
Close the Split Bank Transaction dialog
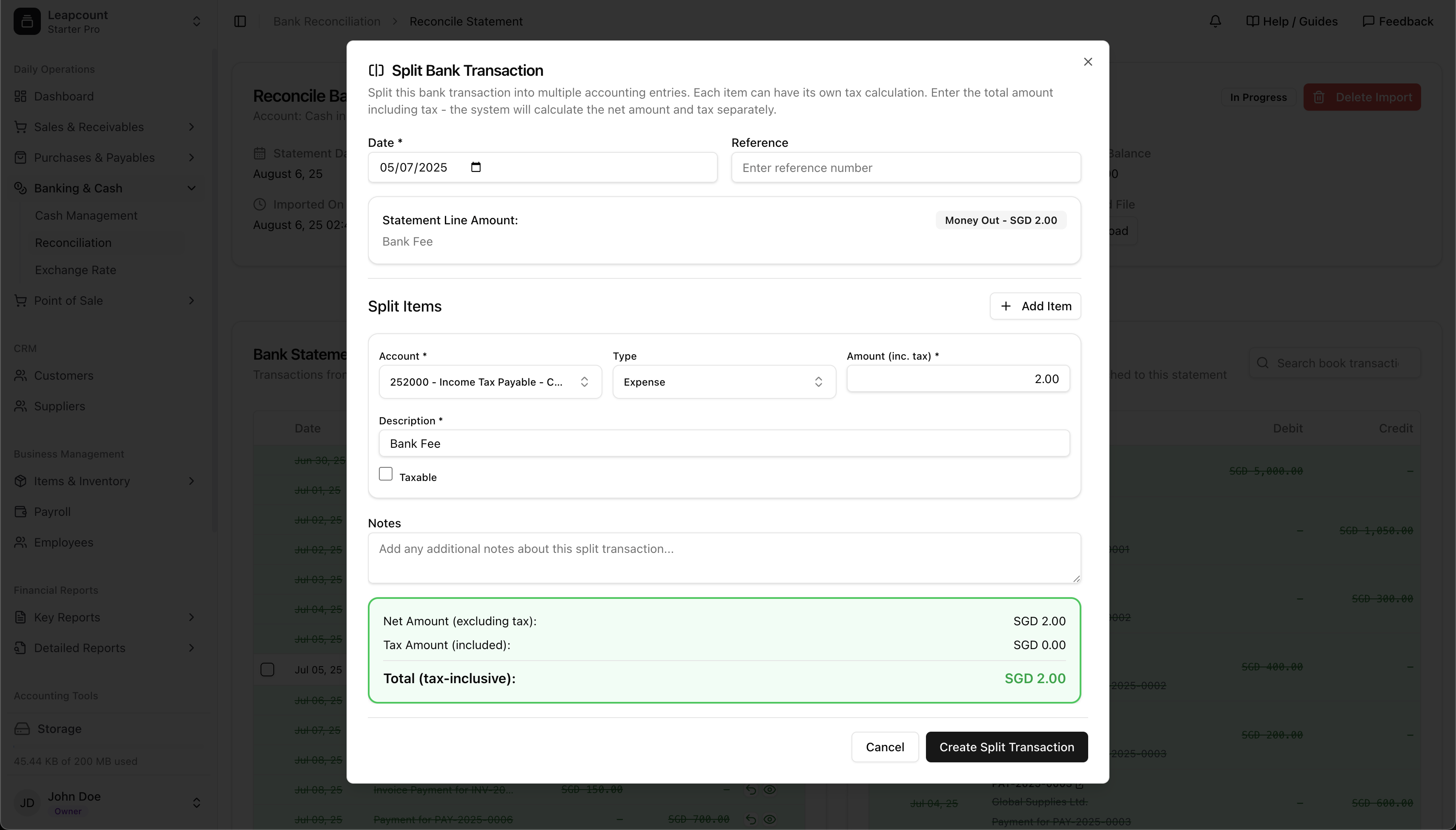tap(1088, 62)
